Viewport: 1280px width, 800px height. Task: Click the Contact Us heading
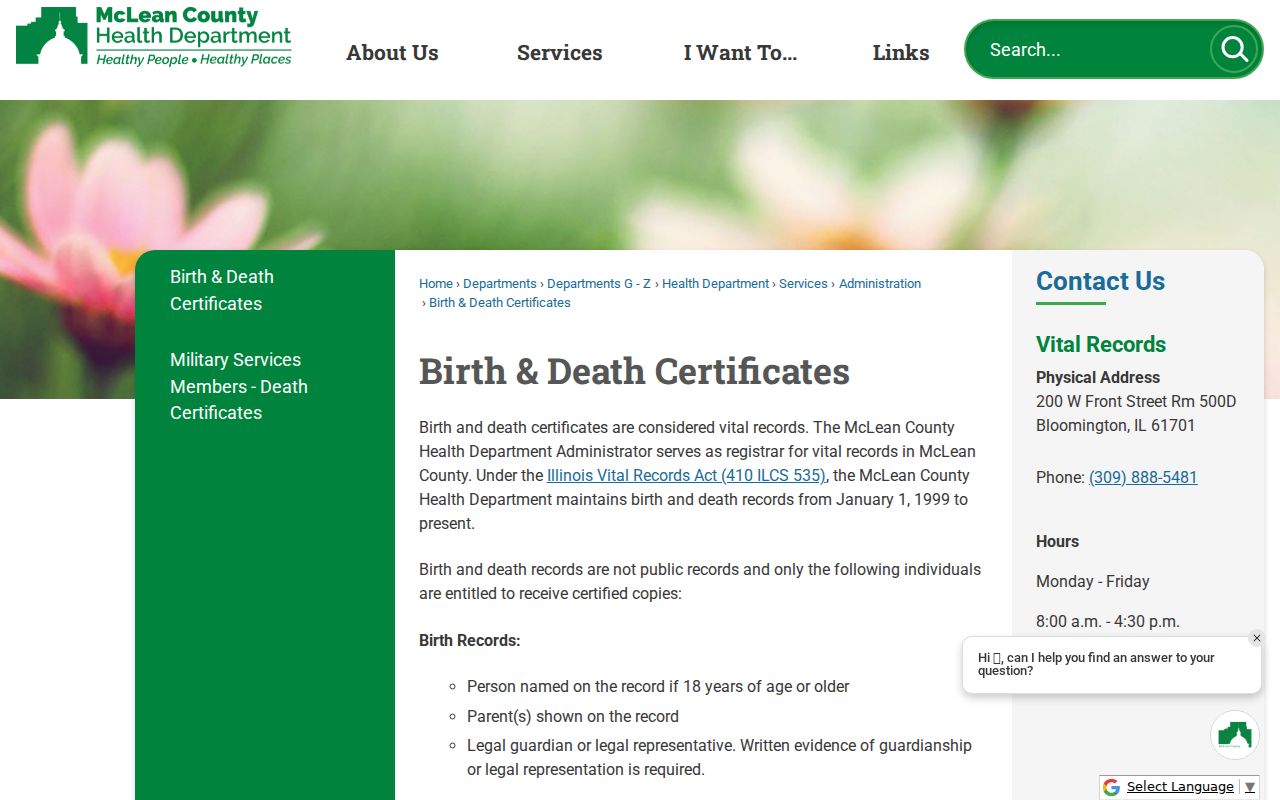click(1100, 281)
